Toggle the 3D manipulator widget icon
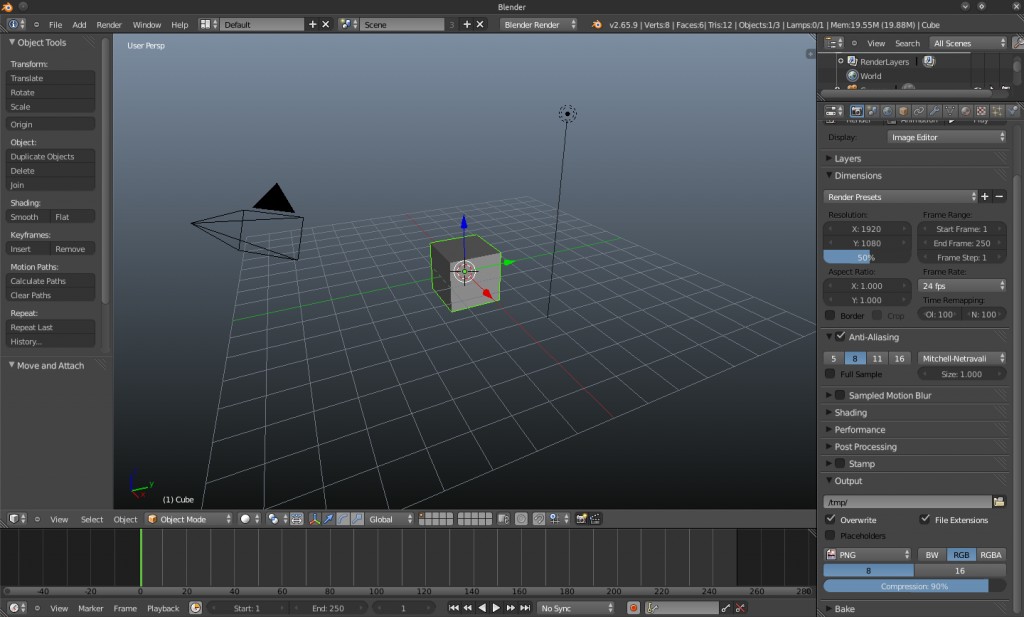 point(314,519)
